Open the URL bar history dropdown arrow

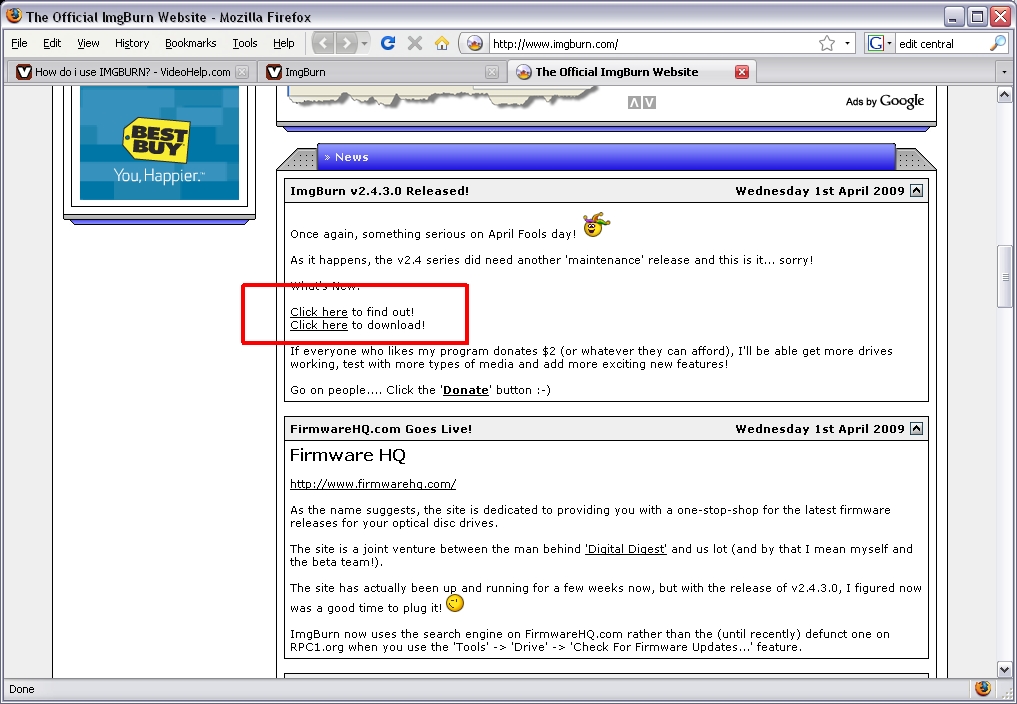coord(847,43)
